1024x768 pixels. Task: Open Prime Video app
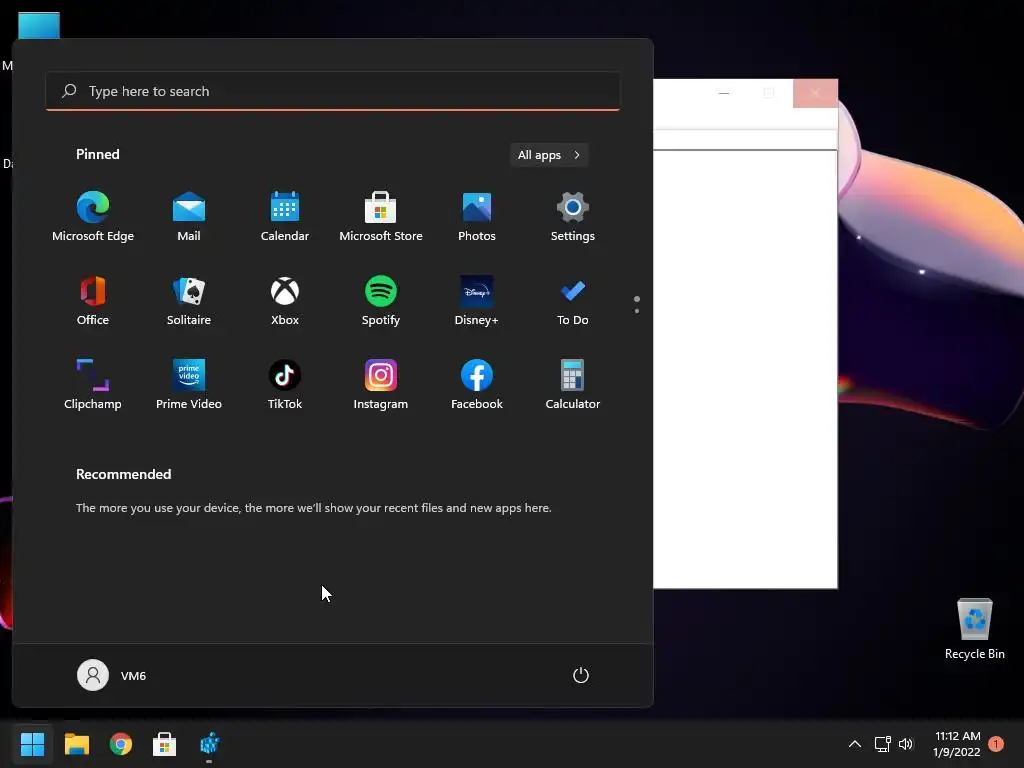tap(189, 385)
